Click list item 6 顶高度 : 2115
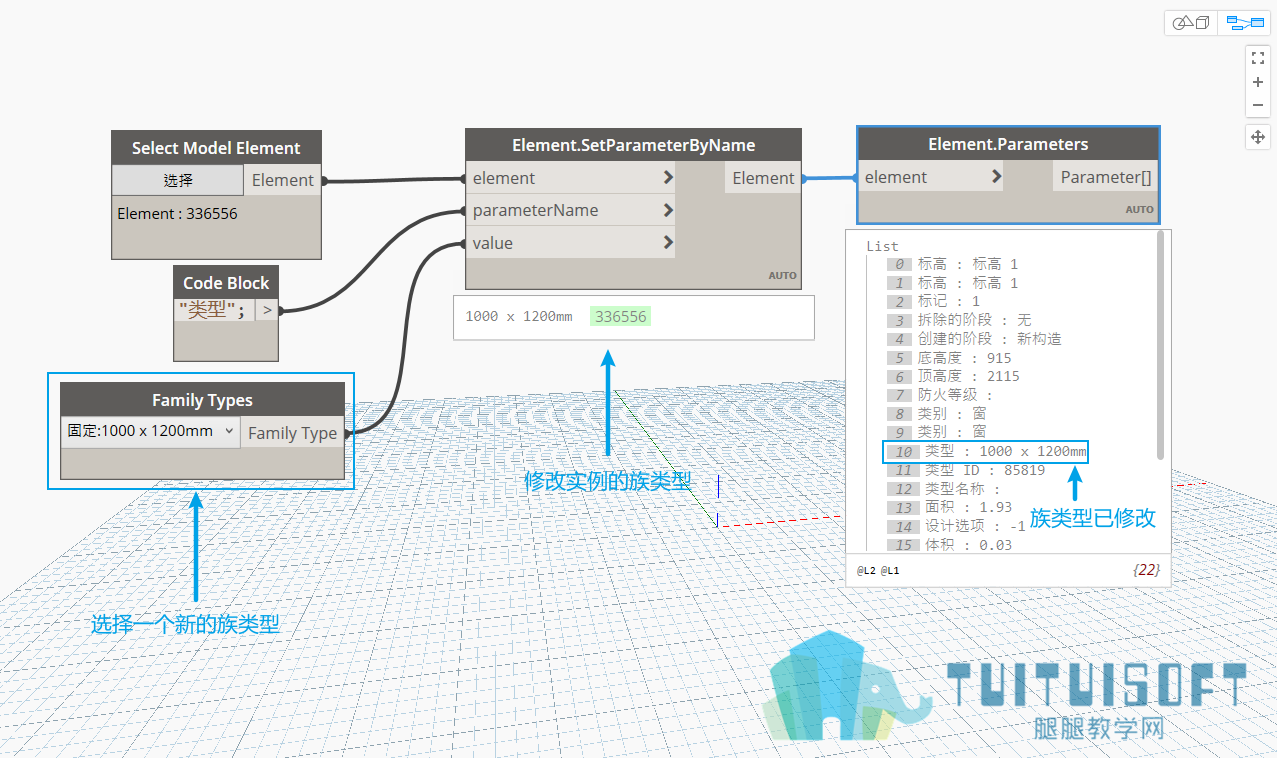 (954, 376)
